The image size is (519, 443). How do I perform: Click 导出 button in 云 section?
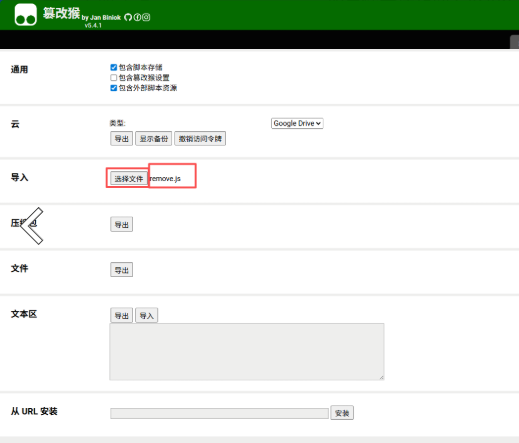pos(121,139)
